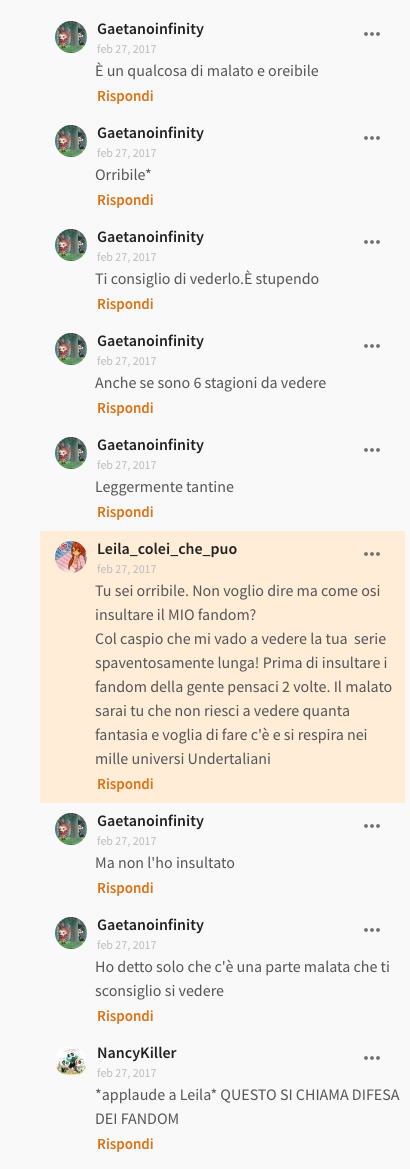Screen dimensions: 410x1169
Task: Open options on 'Ho detto solo che' comment
Action: point(371,930)
